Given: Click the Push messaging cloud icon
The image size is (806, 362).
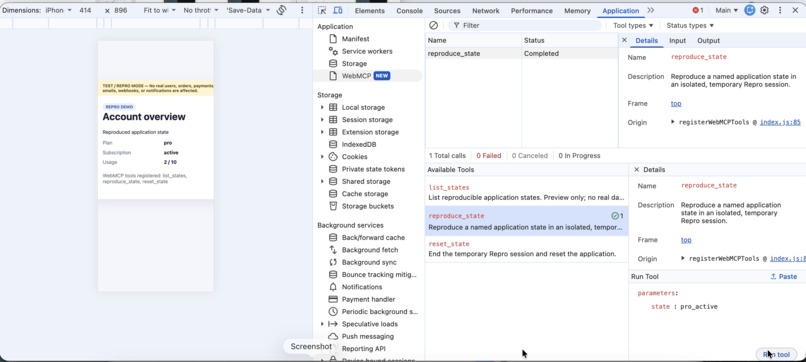Looking at the screenshot, I should tap(333, 336).
